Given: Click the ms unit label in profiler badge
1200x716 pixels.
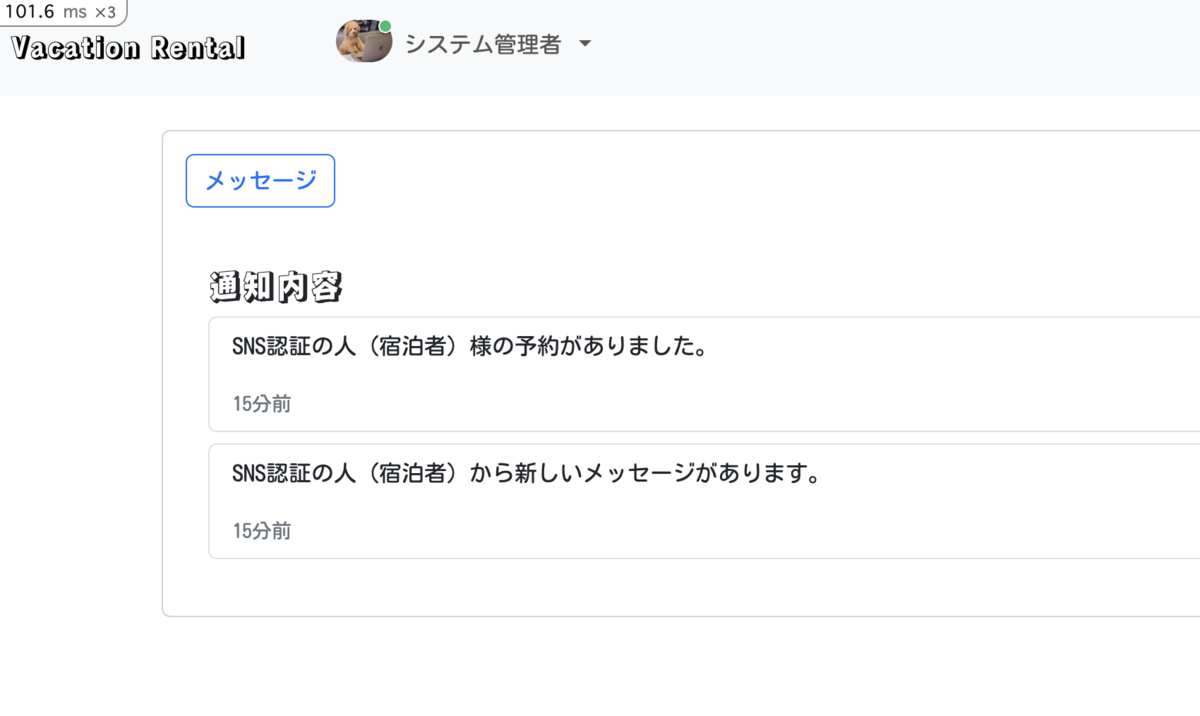Looking at the screenshot, I should point(77,14).
